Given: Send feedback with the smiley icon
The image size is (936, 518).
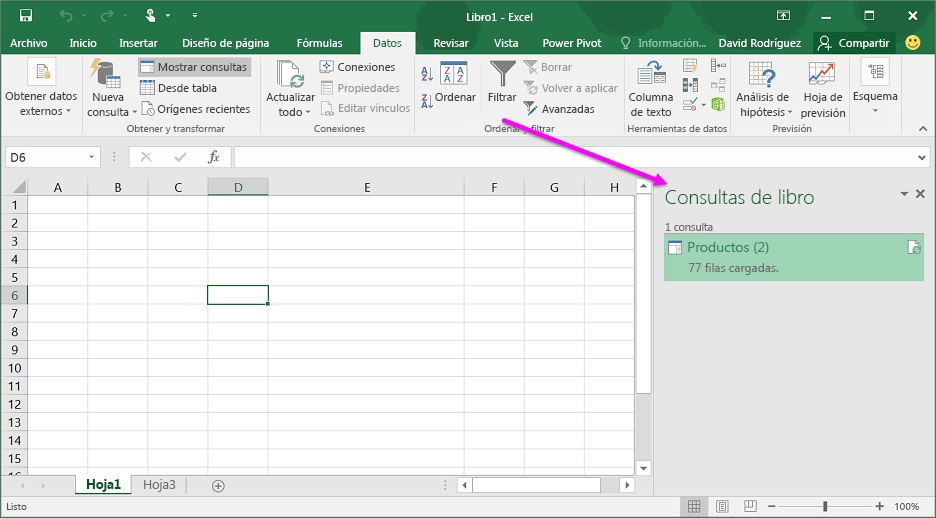Looking at the screenshot, I should tap(913, 42).
